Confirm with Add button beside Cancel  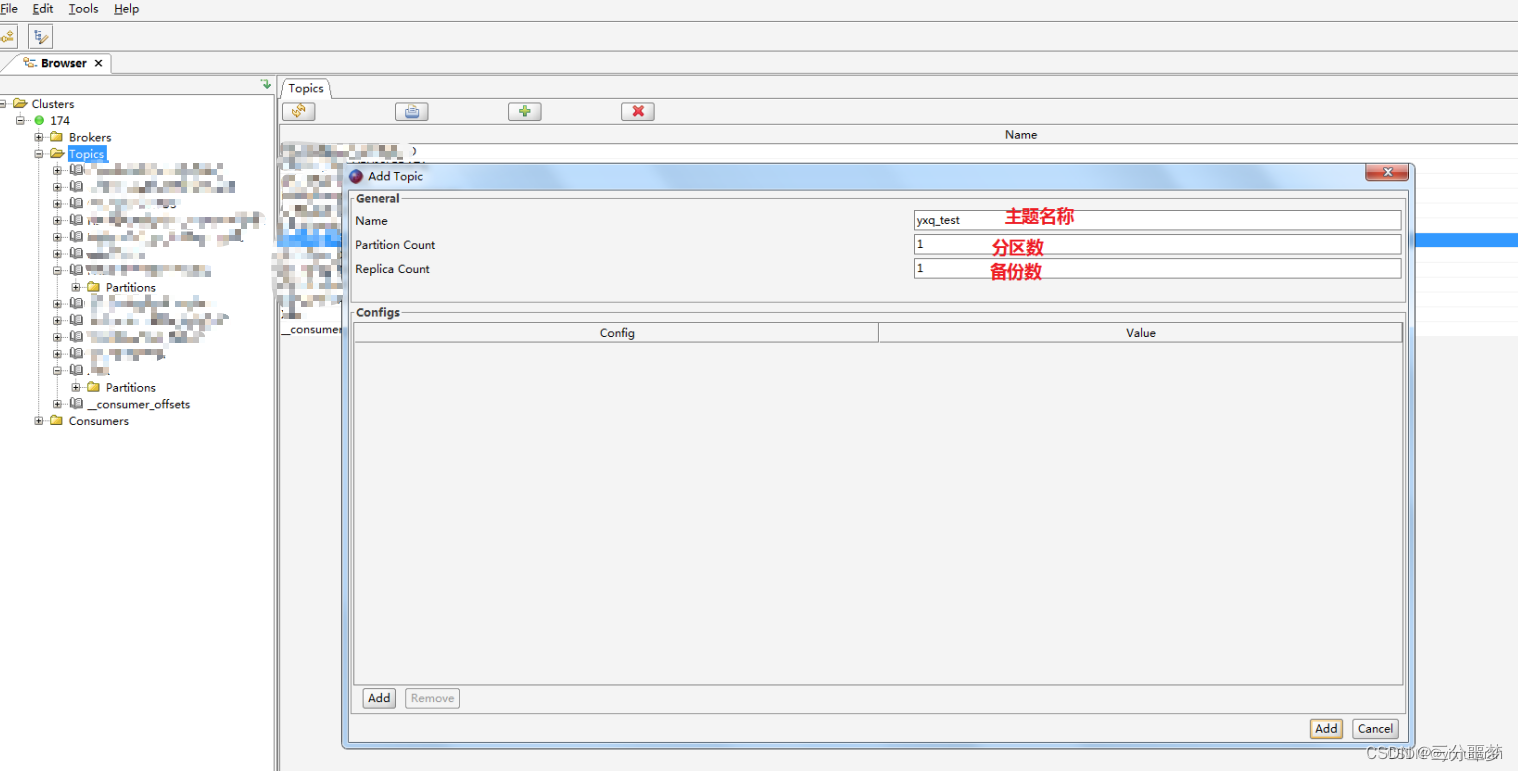pyautogui.click(x=1326, y=729)
